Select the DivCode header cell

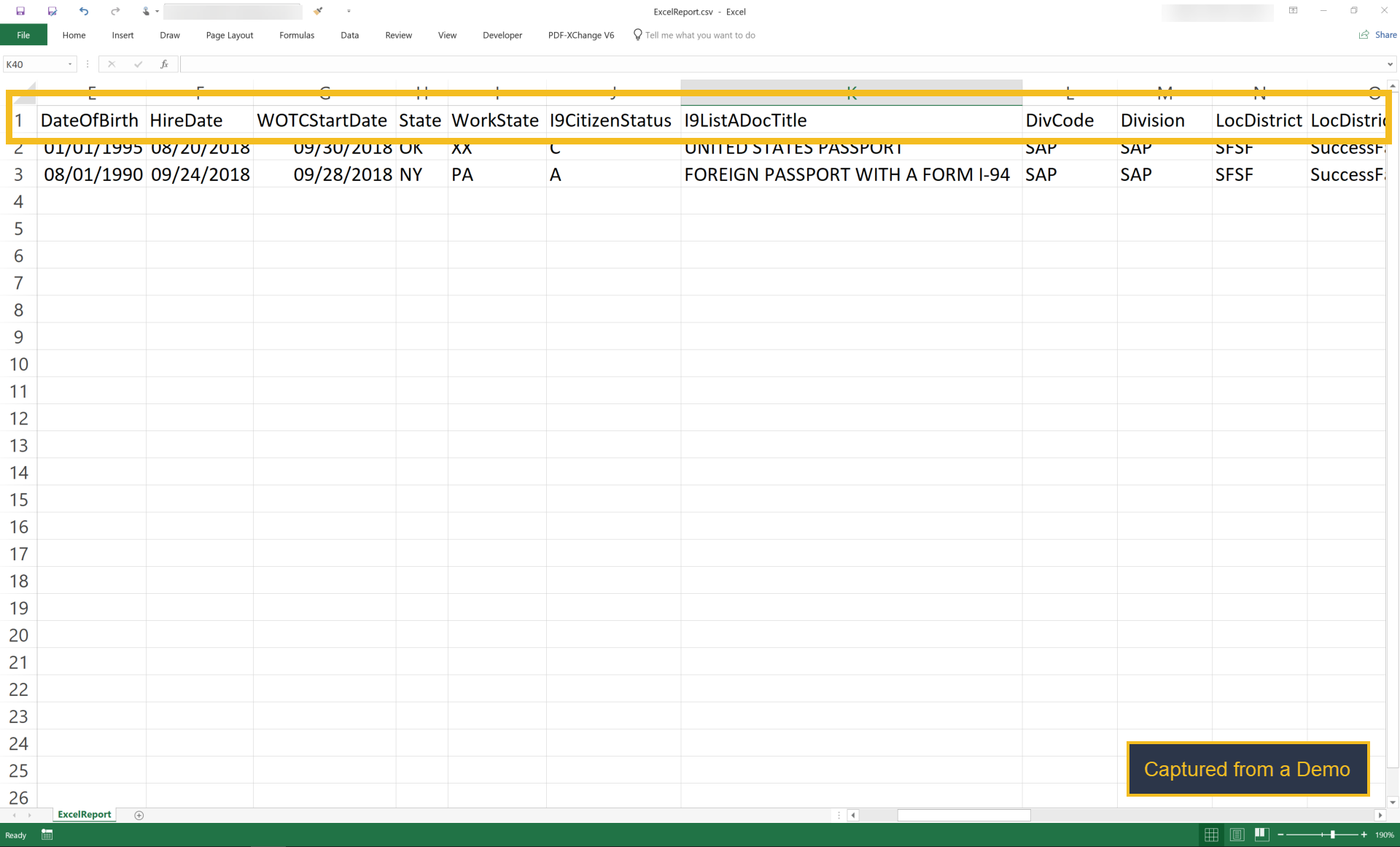click(x=1070, y=120)
